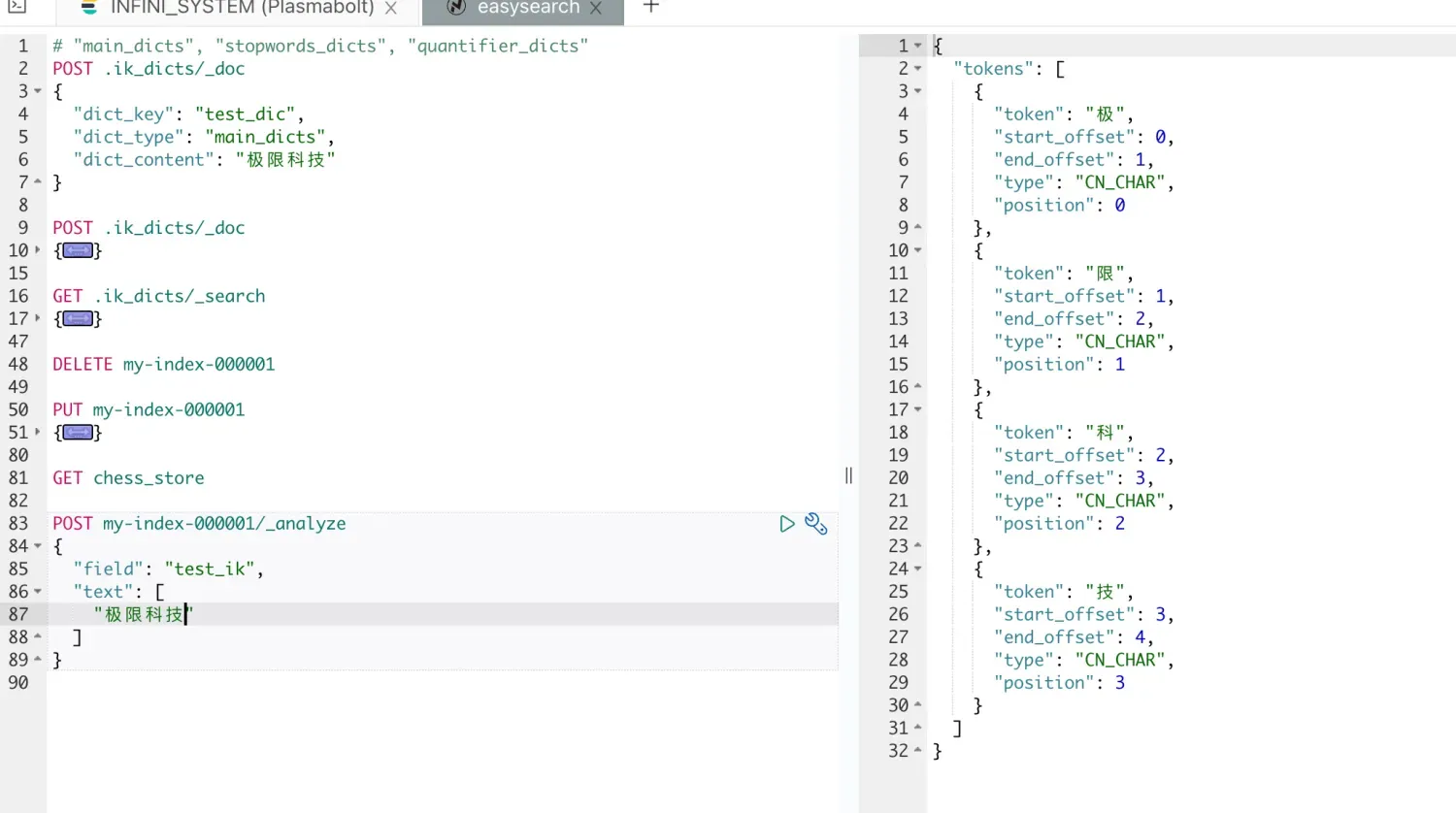Collapse third token object at response line 17

point(918,409)
